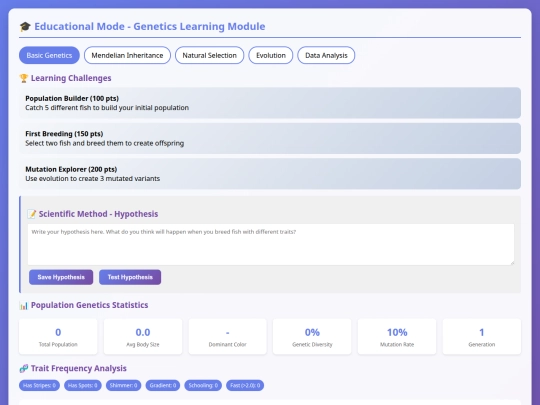The width and height of the screenshot is (540, 405).
Task: Click the trophy icon by Learning Challenges
Action: click(23, 78)
